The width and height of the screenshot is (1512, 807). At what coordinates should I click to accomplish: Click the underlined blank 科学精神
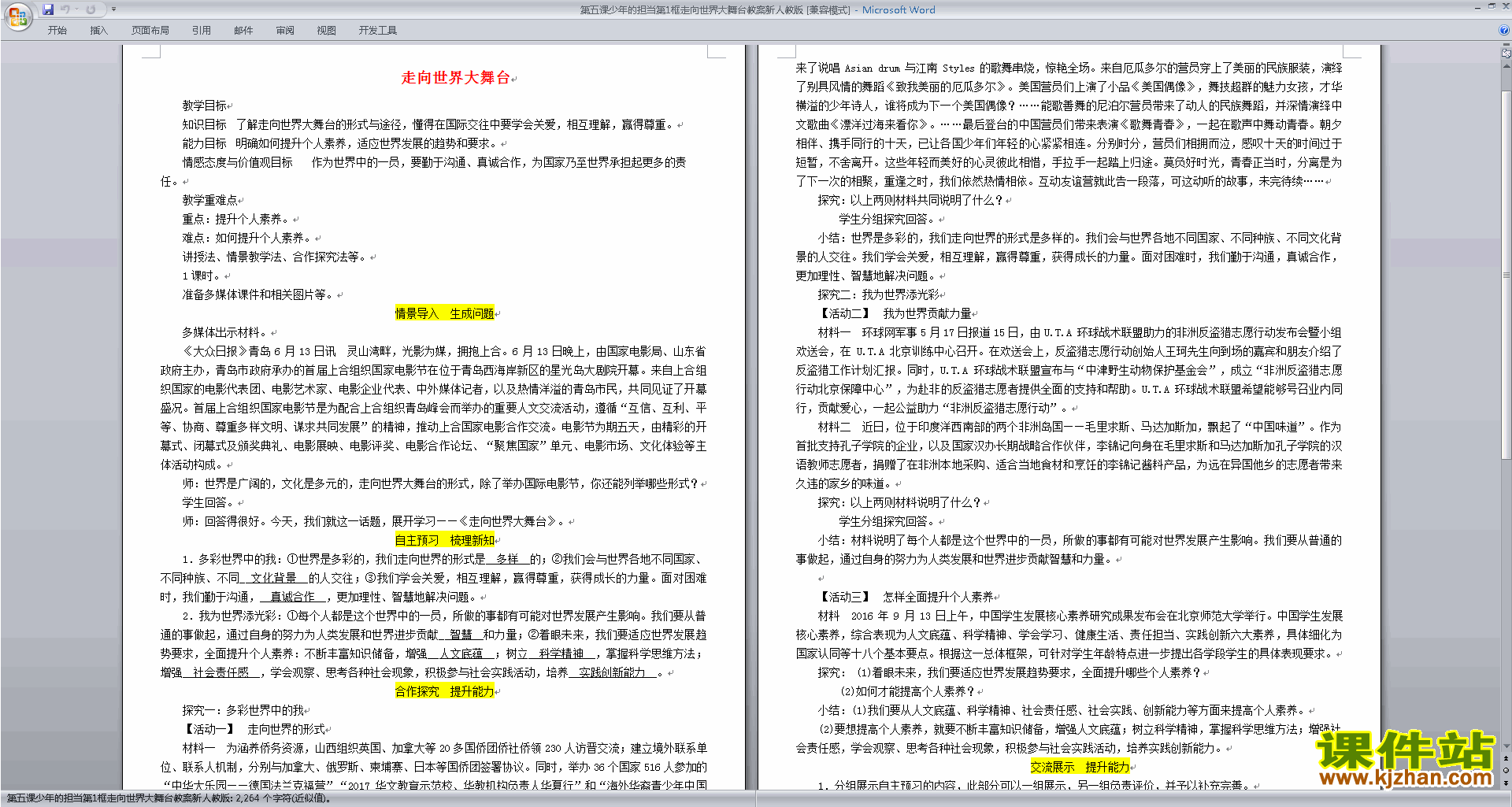(561, 653)
